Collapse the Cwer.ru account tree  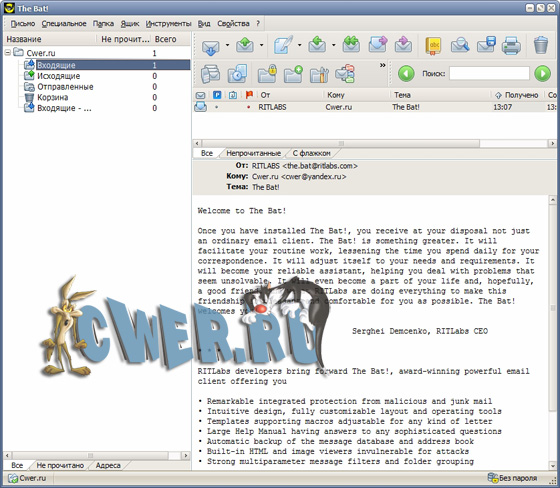[8, 53]
